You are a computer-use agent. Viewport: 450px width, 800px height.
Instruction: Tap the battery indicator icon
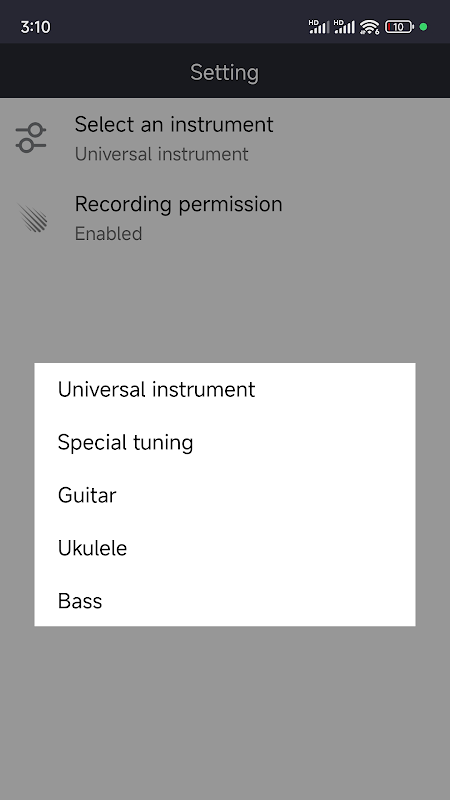pyautogui.click(x=399, y=27)
